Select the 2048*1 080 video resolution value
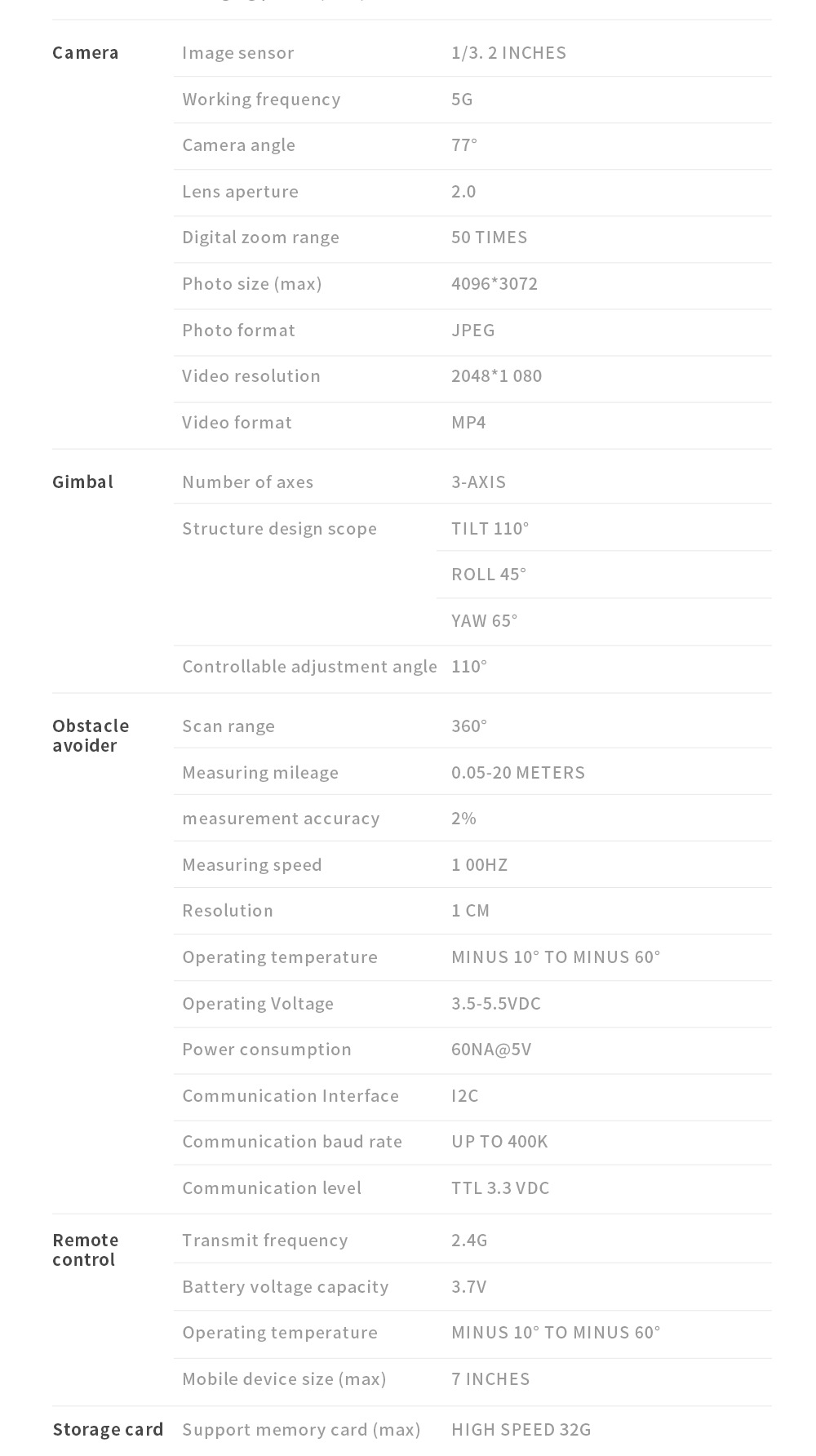Screen dimensions: 816x1456 pos(496,376)
